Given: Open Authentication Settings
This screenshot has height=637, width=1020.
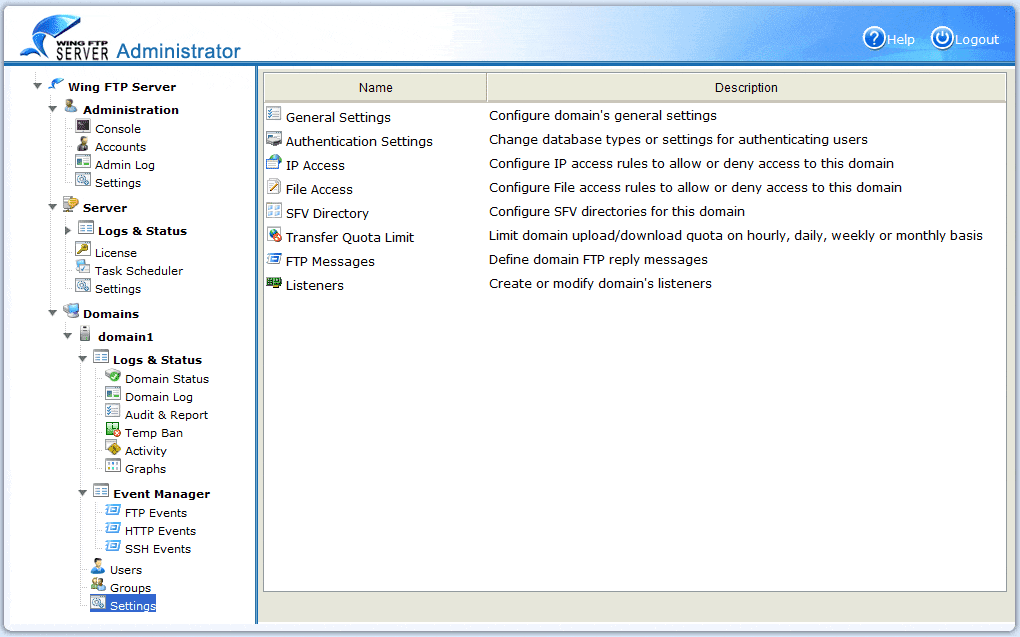Looking at the screenshot, I should (359, 141).
